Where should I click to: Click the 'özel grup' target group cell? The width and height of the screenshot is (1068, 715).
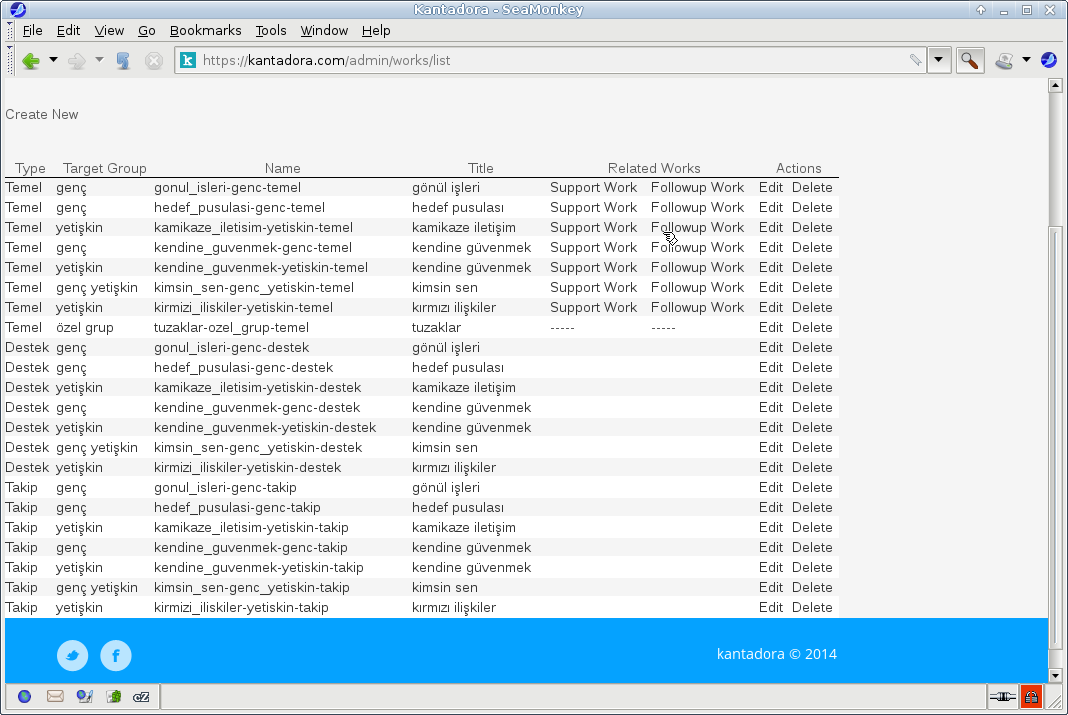tap(84, 328)
